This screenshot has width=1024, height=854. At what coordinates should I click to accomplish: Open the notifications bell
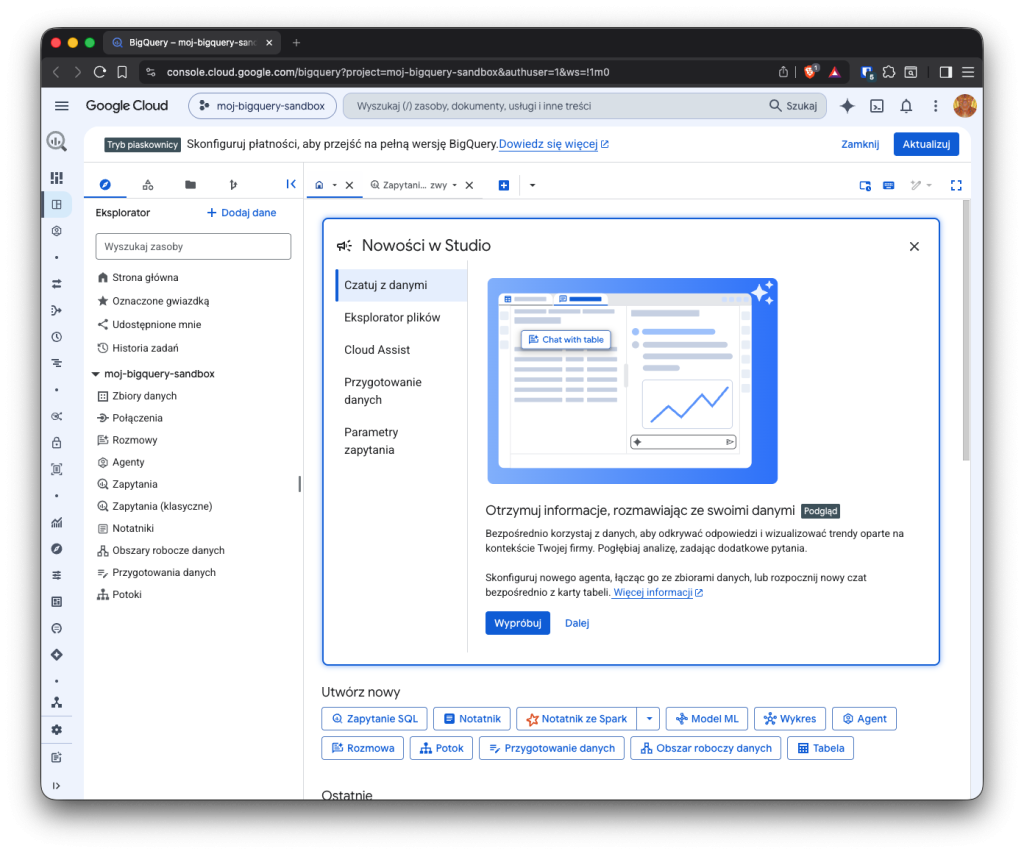point(906,106)
